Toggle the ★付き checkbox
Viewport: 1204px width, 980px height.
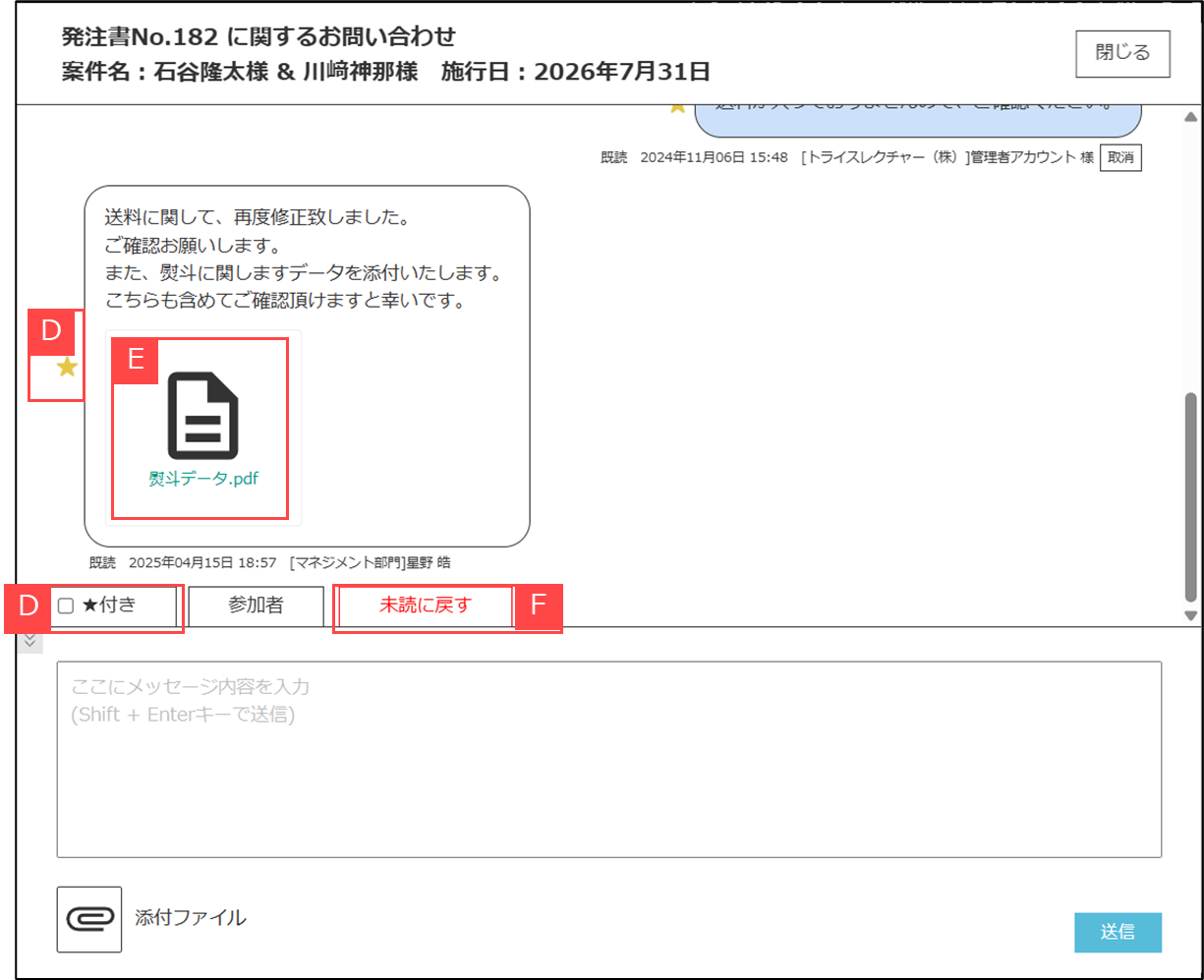point(66,606)
